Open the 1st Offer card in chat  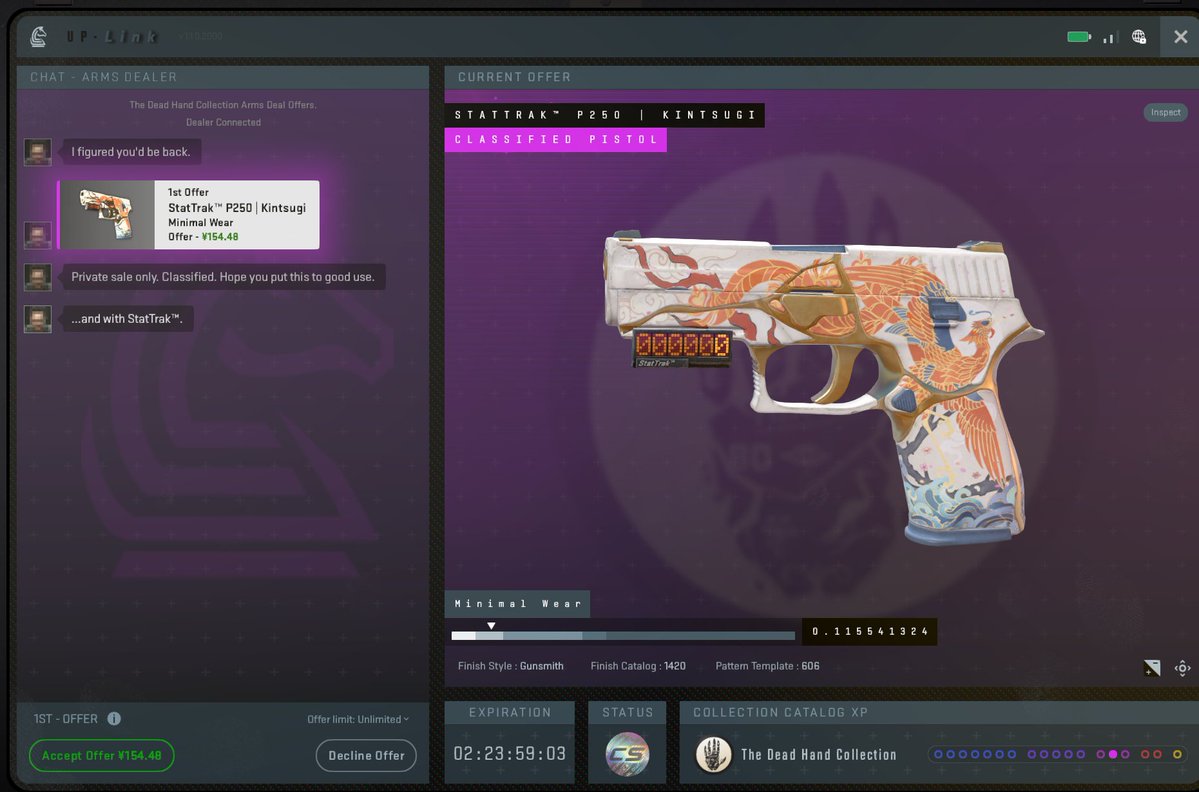tap(189, 215)
